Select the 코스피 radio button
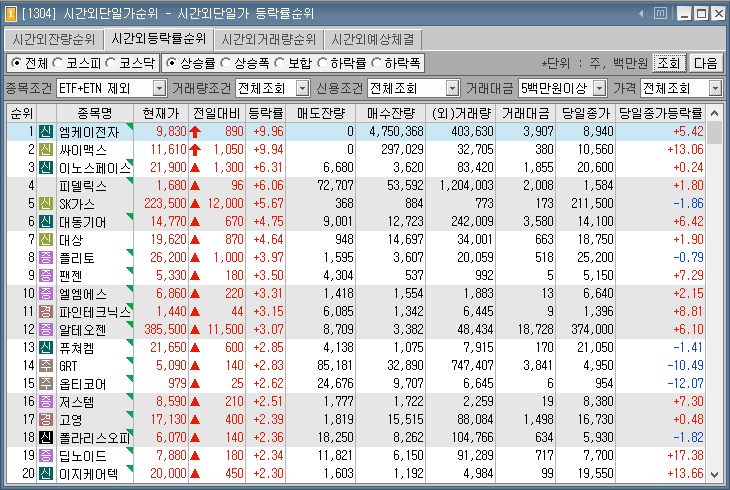The height and width of the screenshot is (490, 730). pyautogui.click(x=57, y=62)
